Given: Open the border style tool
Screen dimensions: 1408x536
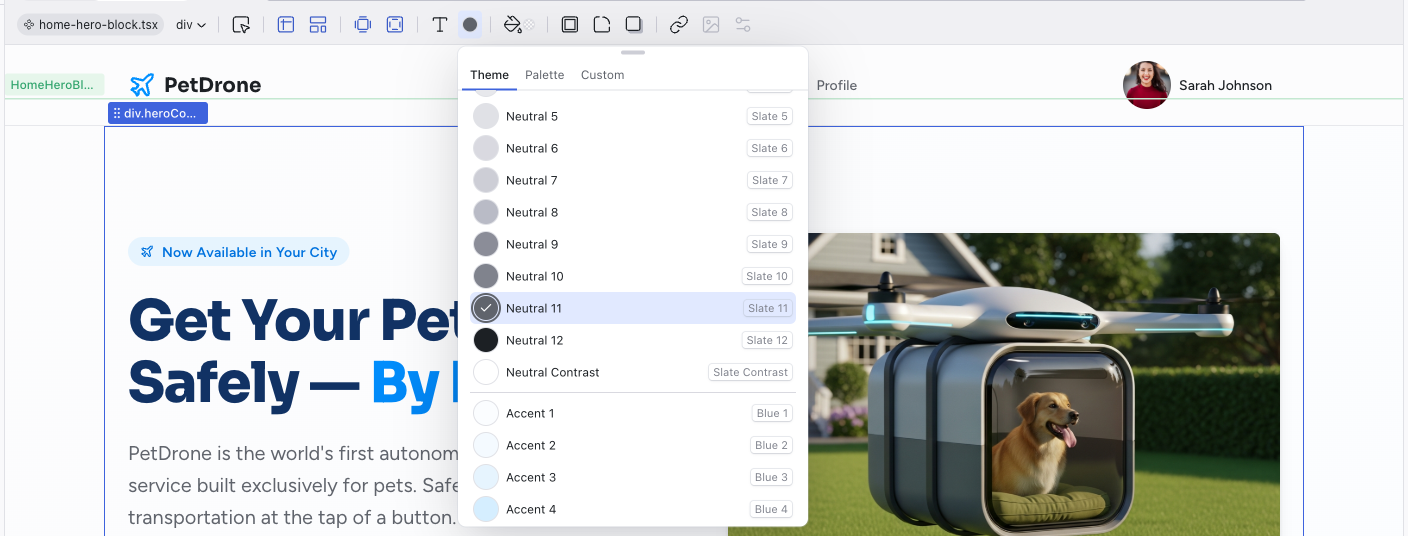Looking at the screenshot, I should click(x=570, y=25).
